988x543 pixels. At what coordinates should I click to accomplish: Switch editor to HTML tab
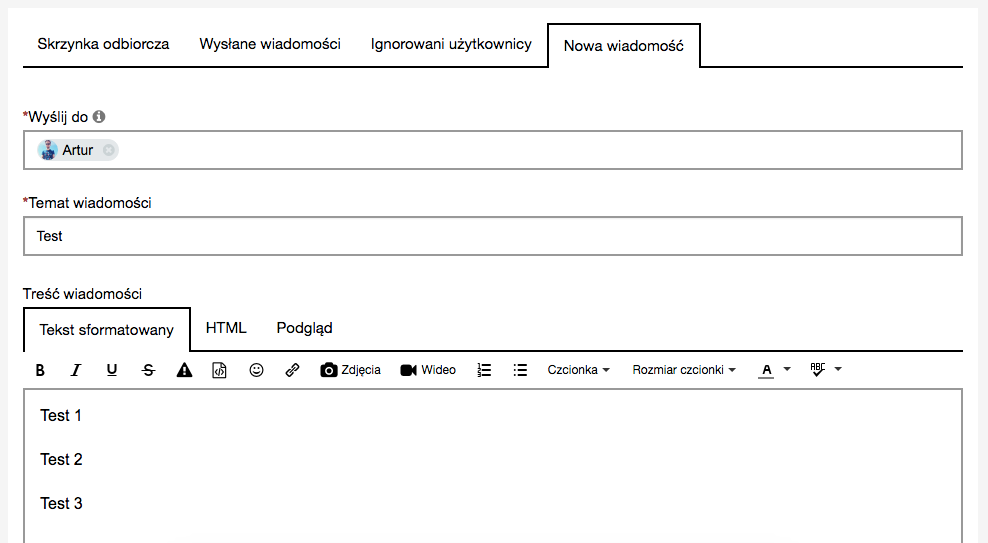(x=226, y=328)
